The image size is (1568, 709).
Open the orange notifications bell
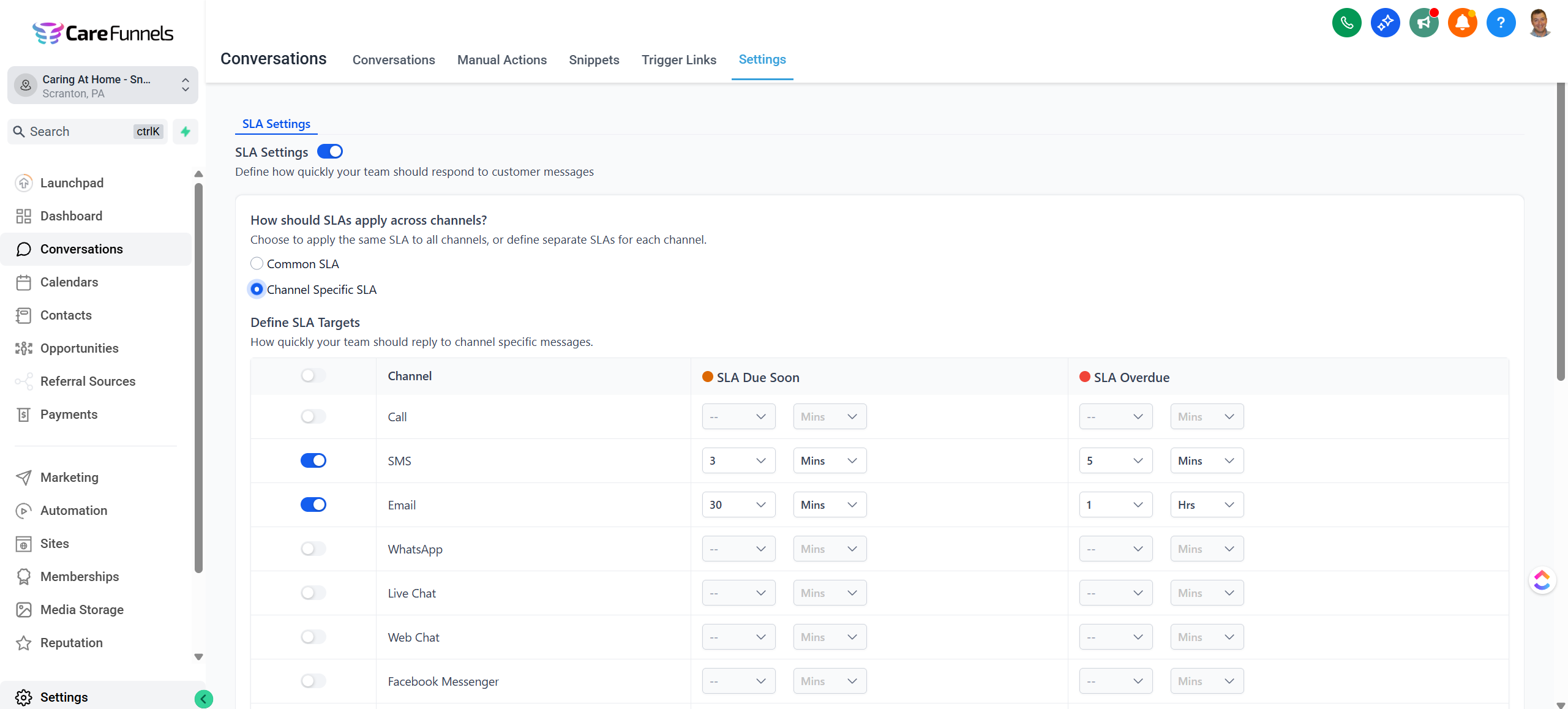(x=1462, y=23)
